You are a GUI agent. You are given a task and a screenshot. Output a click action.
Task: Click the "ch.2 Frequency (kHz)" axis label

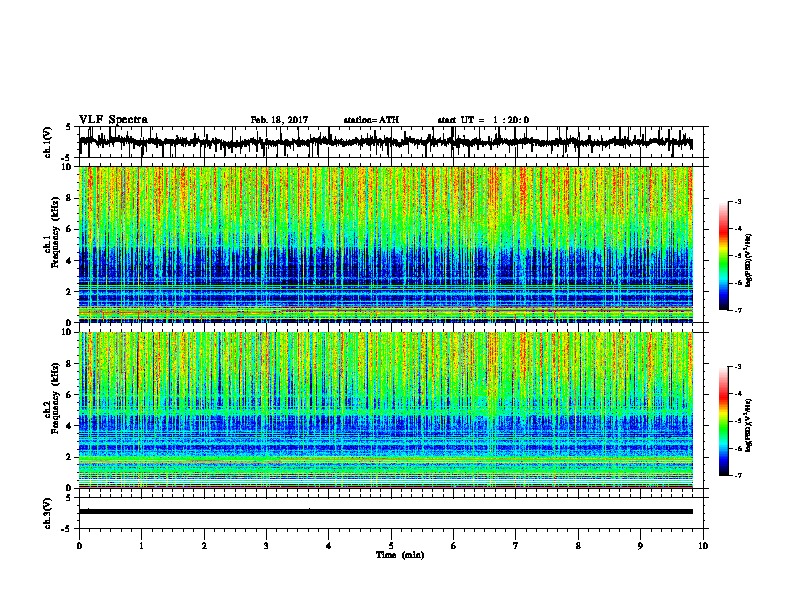[52, 398]
